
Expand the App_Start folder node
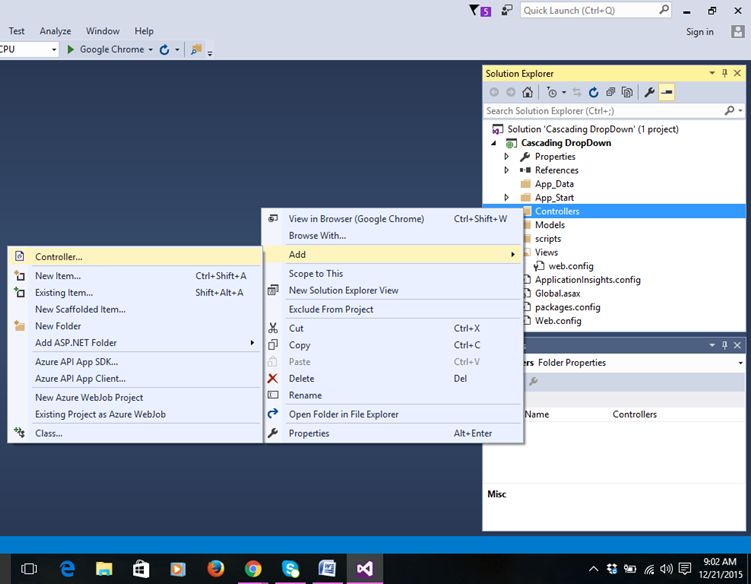click(507, 198)
